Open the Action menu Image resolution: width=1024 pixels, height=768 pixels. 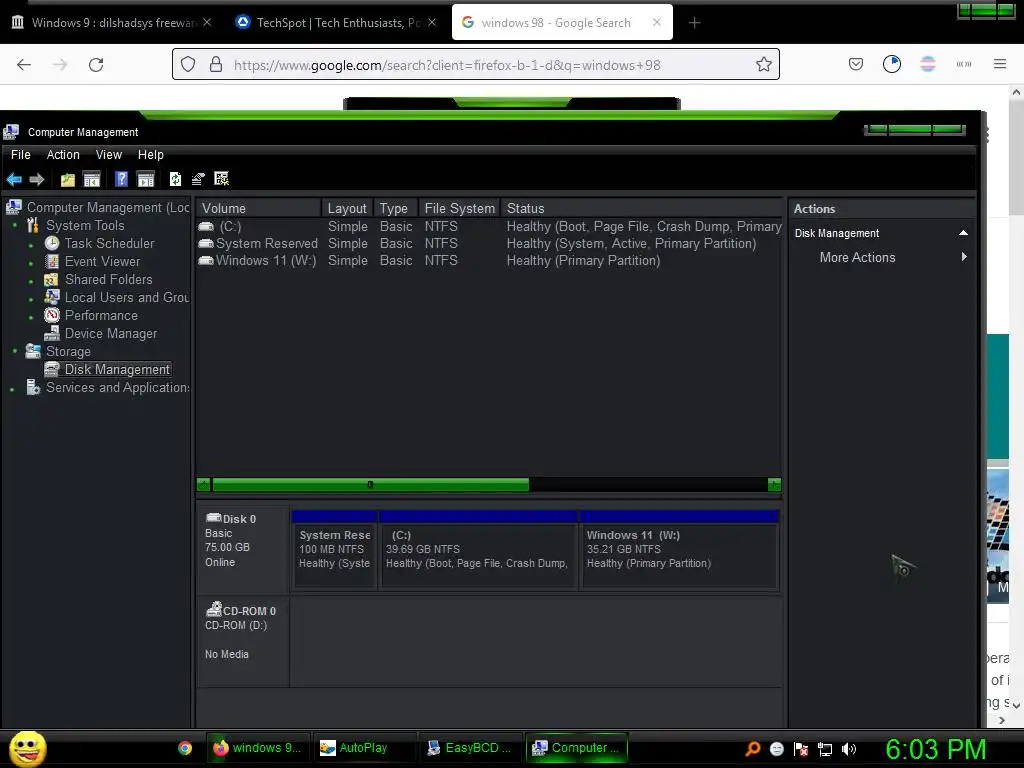(x=63, y=155)
